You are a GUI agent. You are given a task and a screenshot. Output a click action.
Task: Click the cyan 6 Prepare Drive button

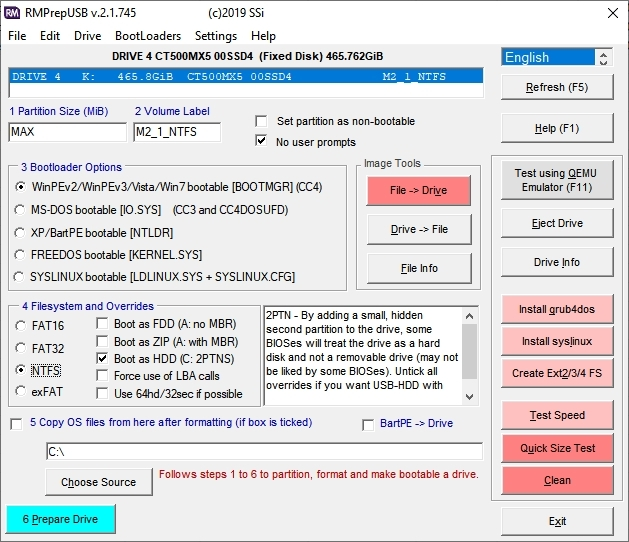tap(60, 519)
